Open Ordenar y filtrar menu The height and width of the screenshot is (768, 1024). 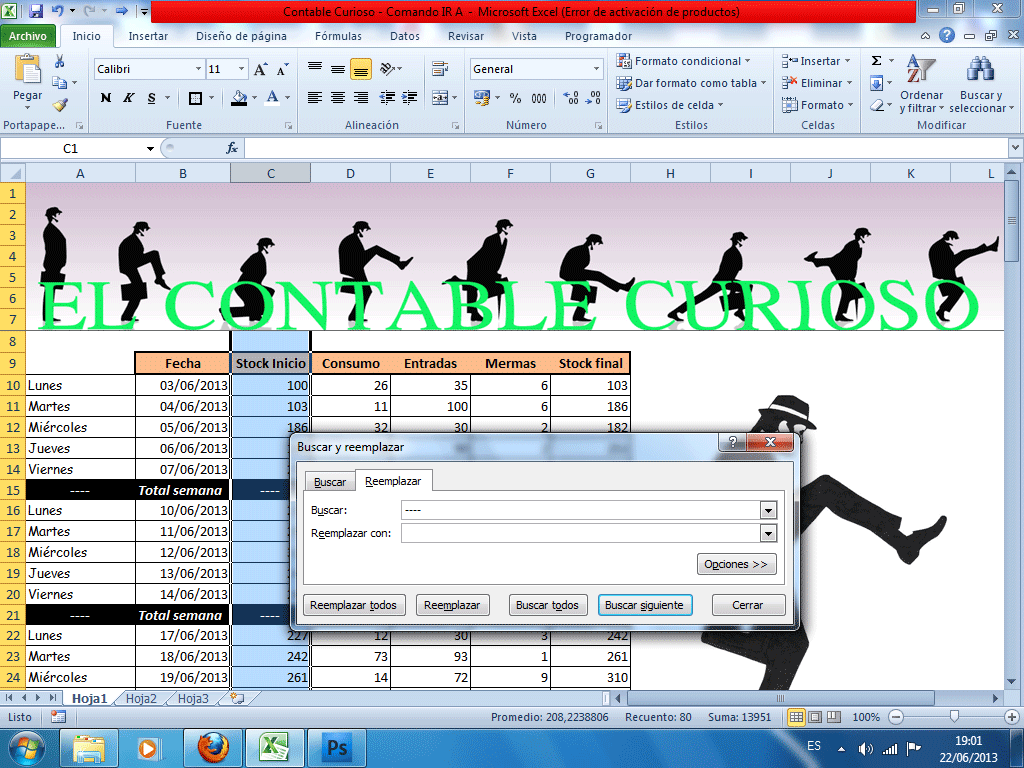[x=921, y=84]
